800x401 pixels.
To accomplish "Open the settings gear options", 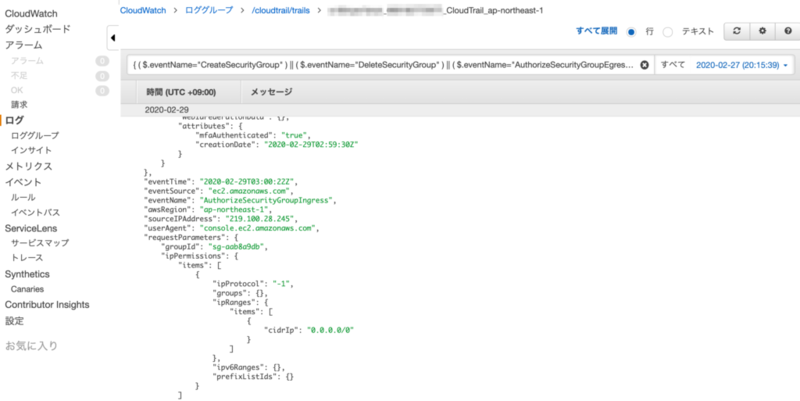I will coord(762,31).
